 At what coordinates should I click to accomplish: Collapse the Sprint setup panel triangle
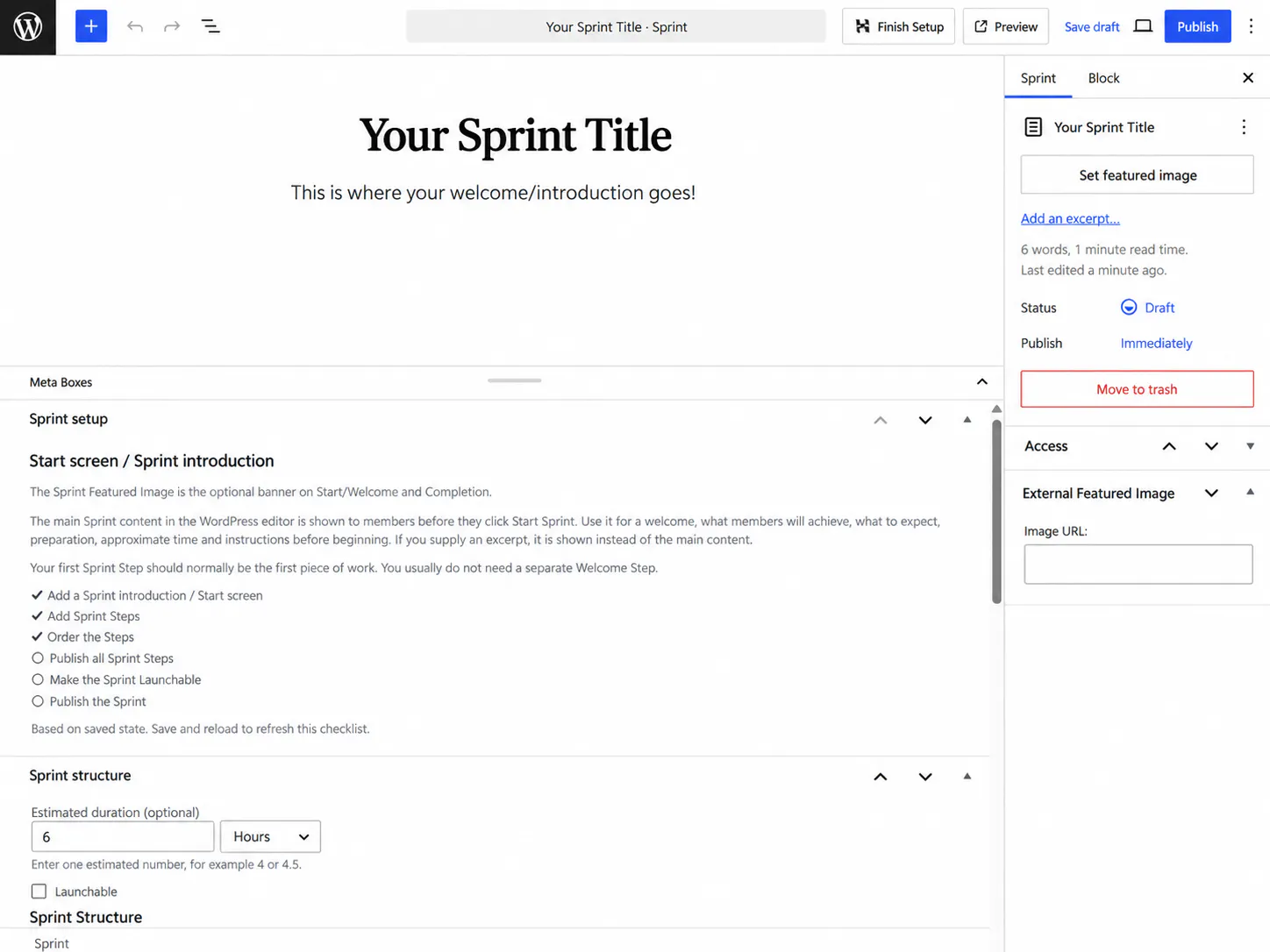pos(967,420)
